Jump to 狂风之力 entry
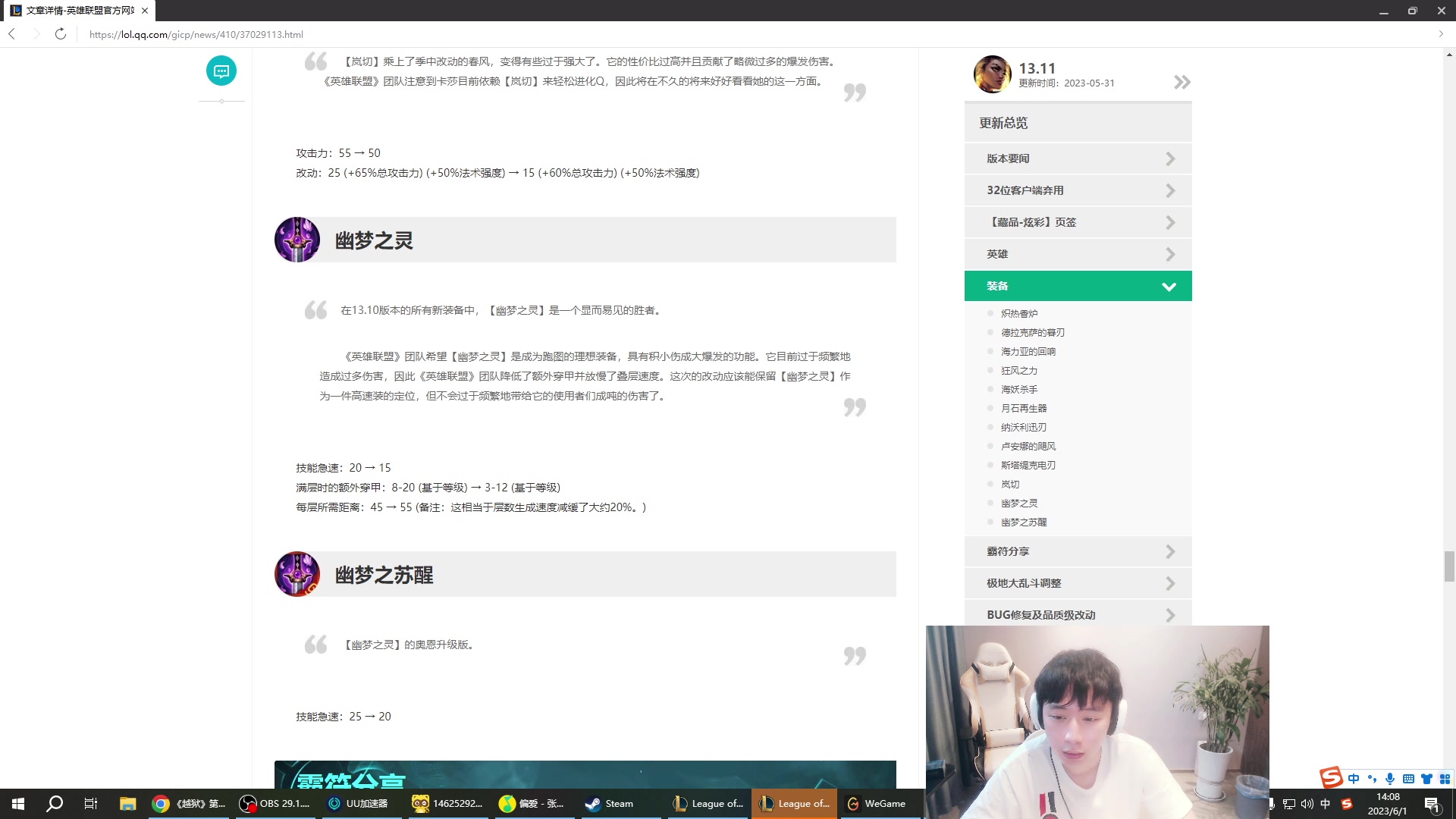 [1019, 370]
